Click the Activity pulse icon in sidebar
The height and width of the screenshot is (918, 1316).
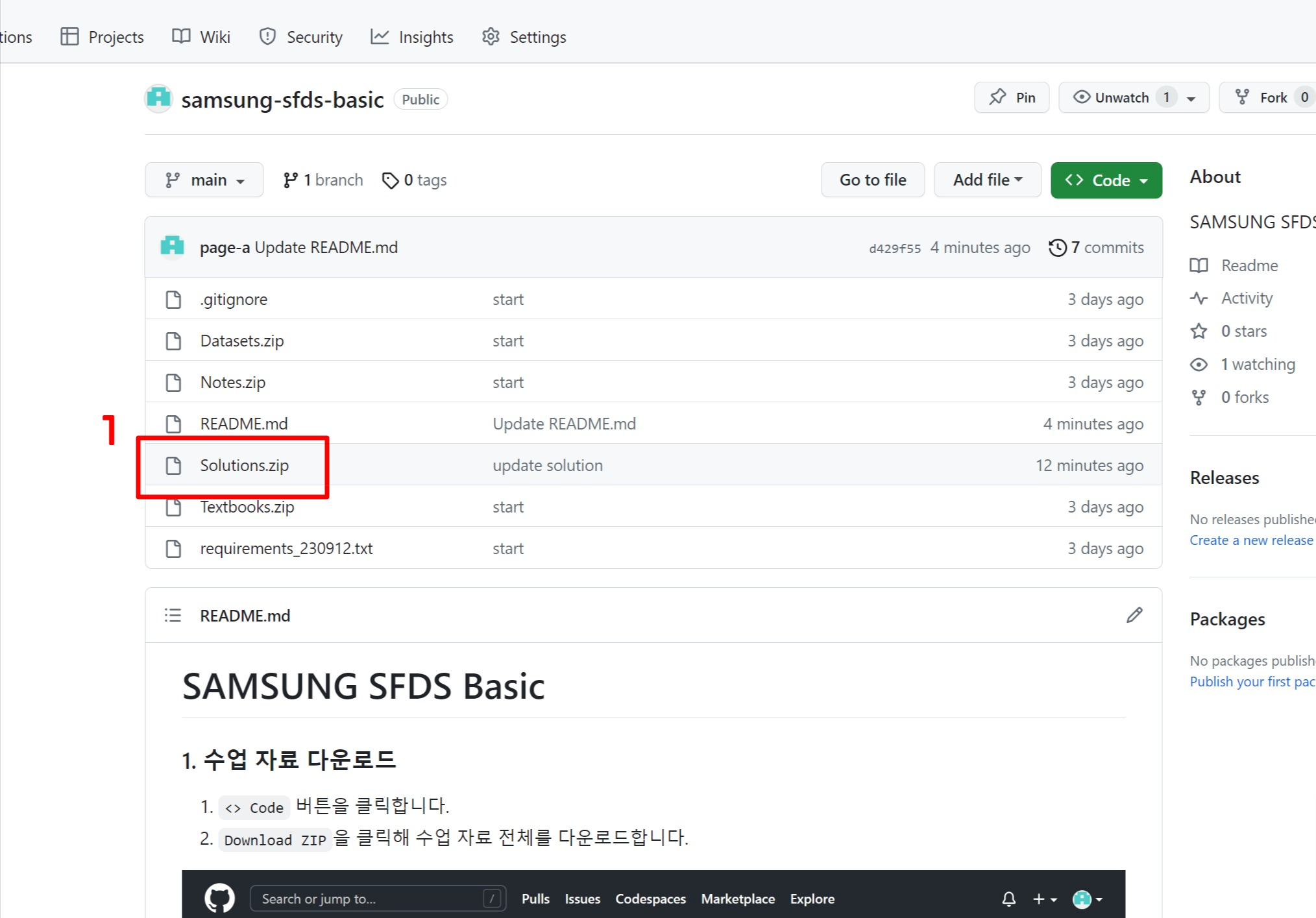(x=1199, y=298)
